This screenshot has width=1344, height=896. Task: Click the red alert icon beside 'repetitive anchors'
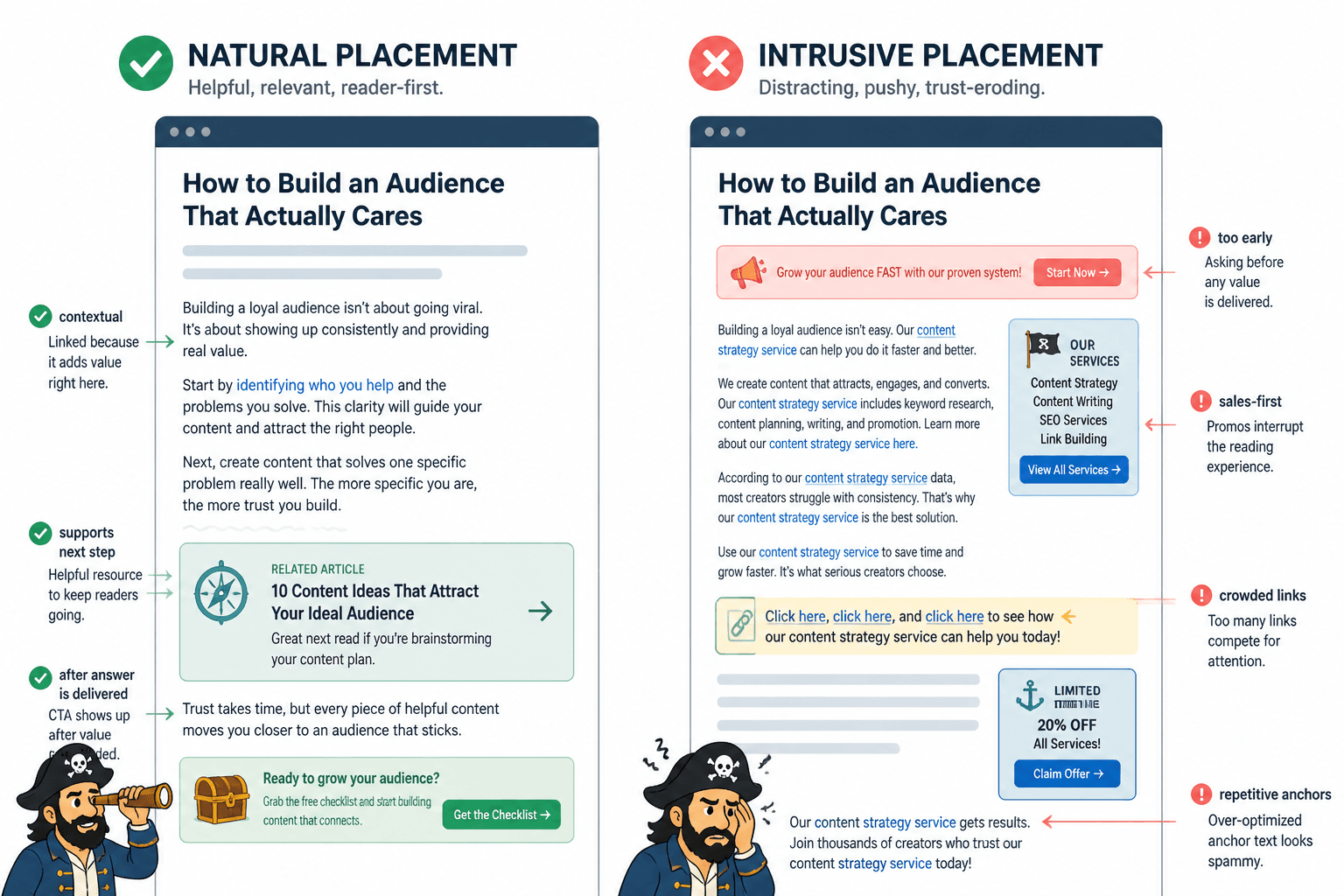(x=1201, y=794)
